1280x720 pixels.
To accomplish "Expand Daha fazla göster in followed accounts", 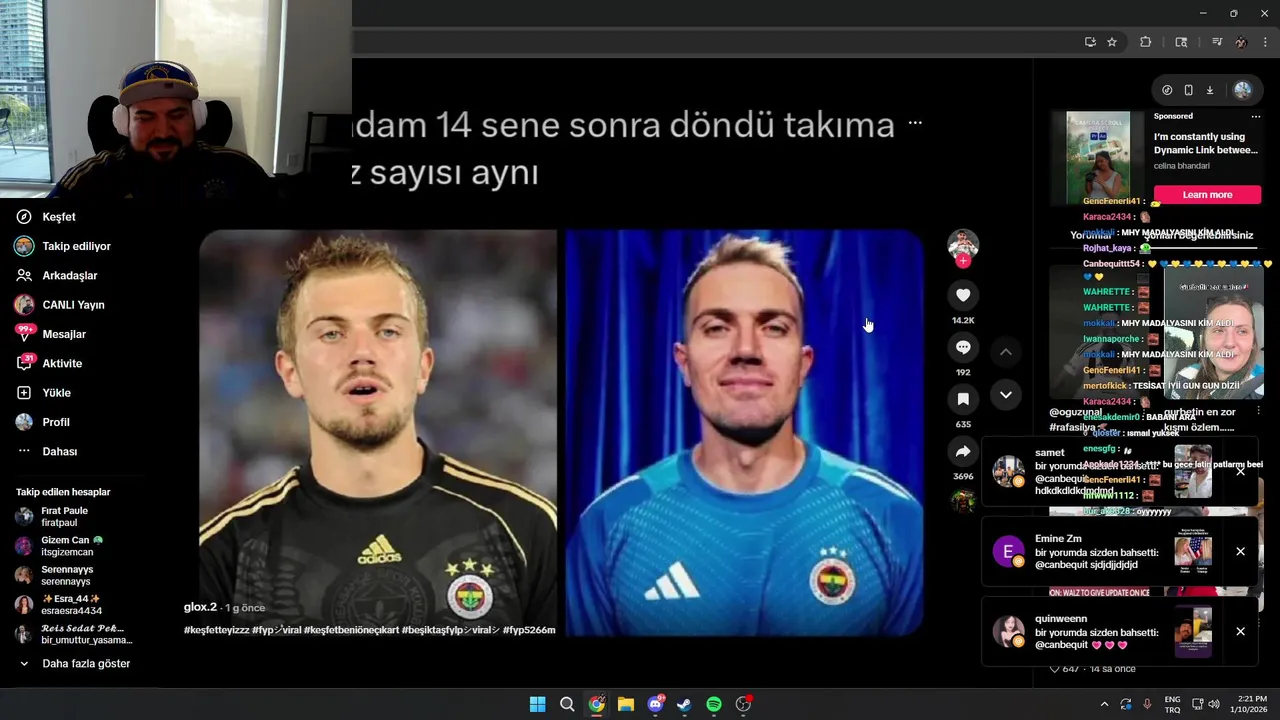I will pos(75,663).
